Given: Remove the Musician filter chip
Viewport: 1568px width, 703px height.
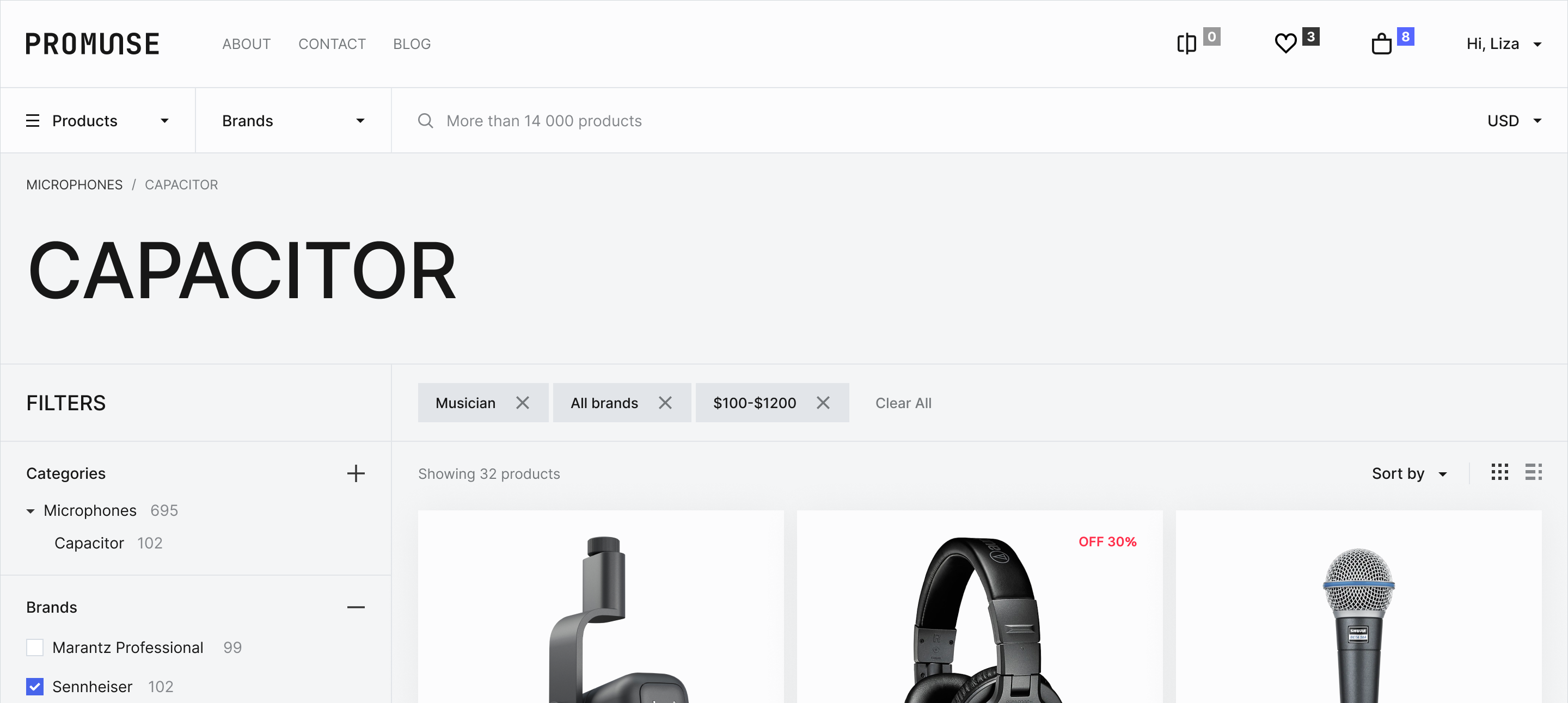Looking at the screenshot, I should click(x=522, y=403).
